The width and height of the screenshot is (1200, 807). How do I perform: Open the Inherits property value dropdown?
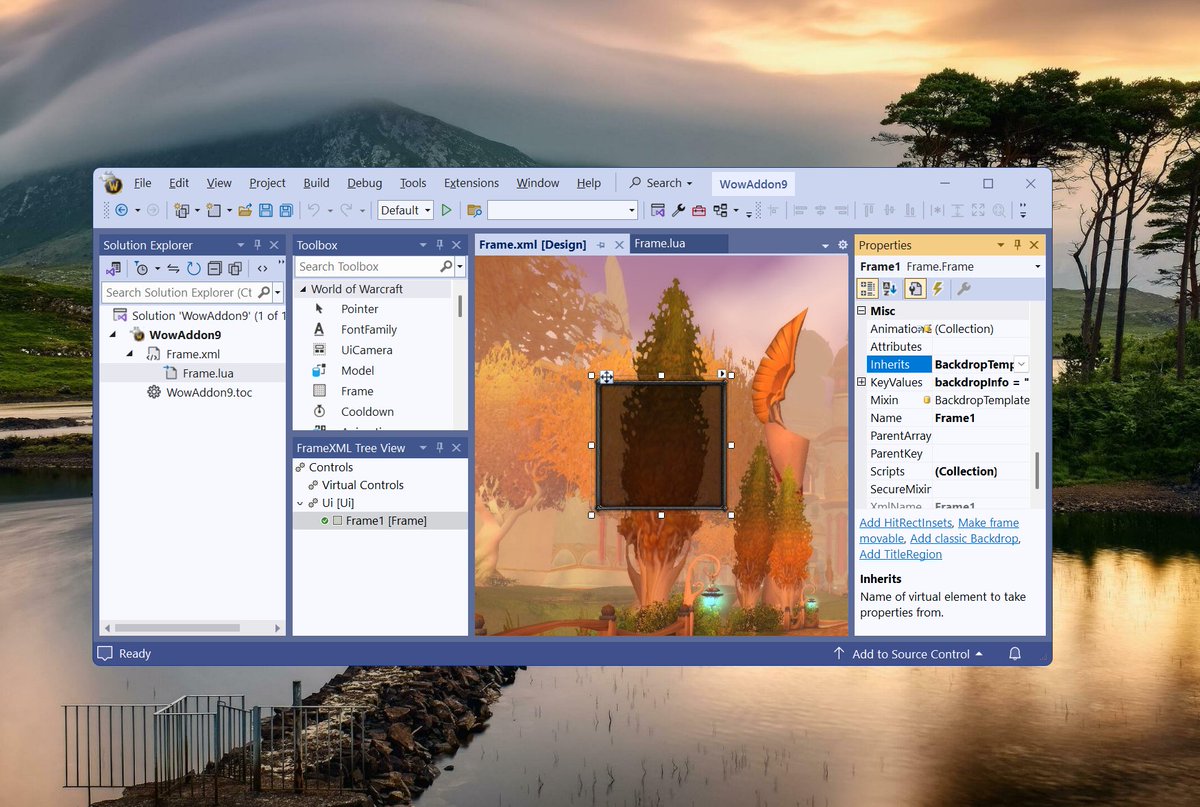pos(1022,365)
